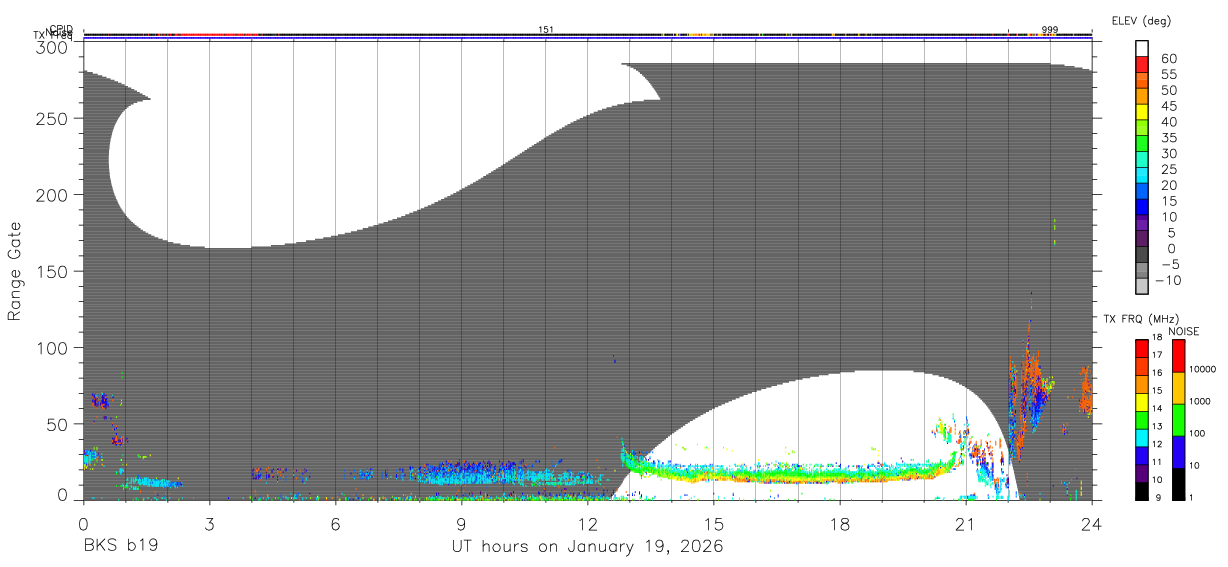Screen dimensions: 1228x567
Task: Click the black NOISE legend swatch
Action: (x=1179, y=484)
